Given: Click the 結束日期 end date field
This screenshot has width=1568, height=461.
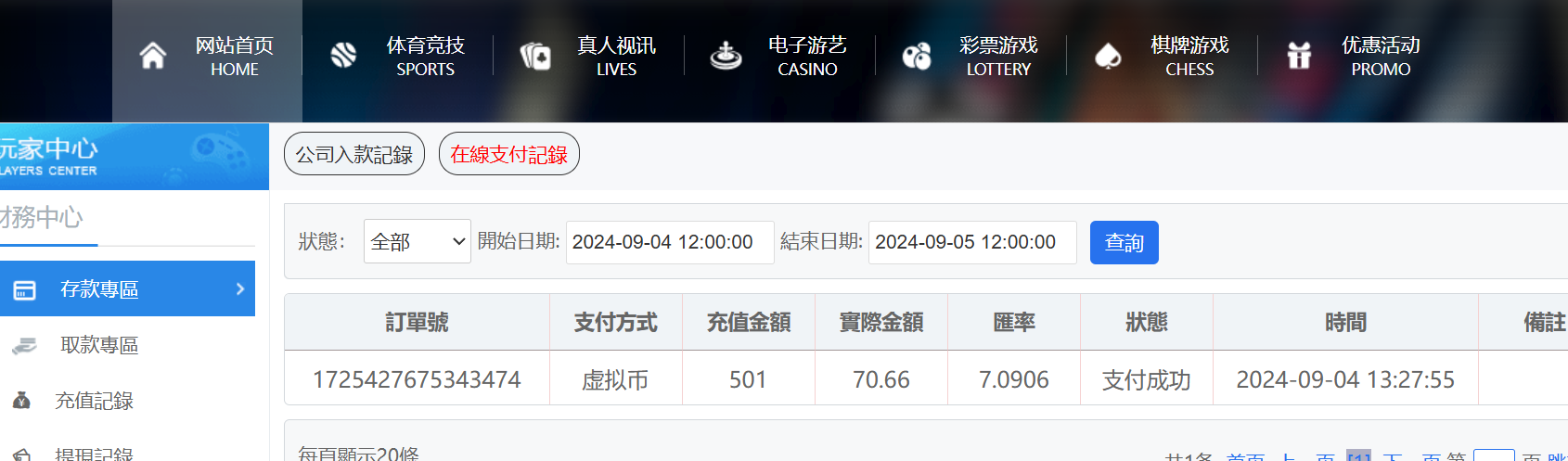Looking at the screenshot, I should [x=972, y=242].
